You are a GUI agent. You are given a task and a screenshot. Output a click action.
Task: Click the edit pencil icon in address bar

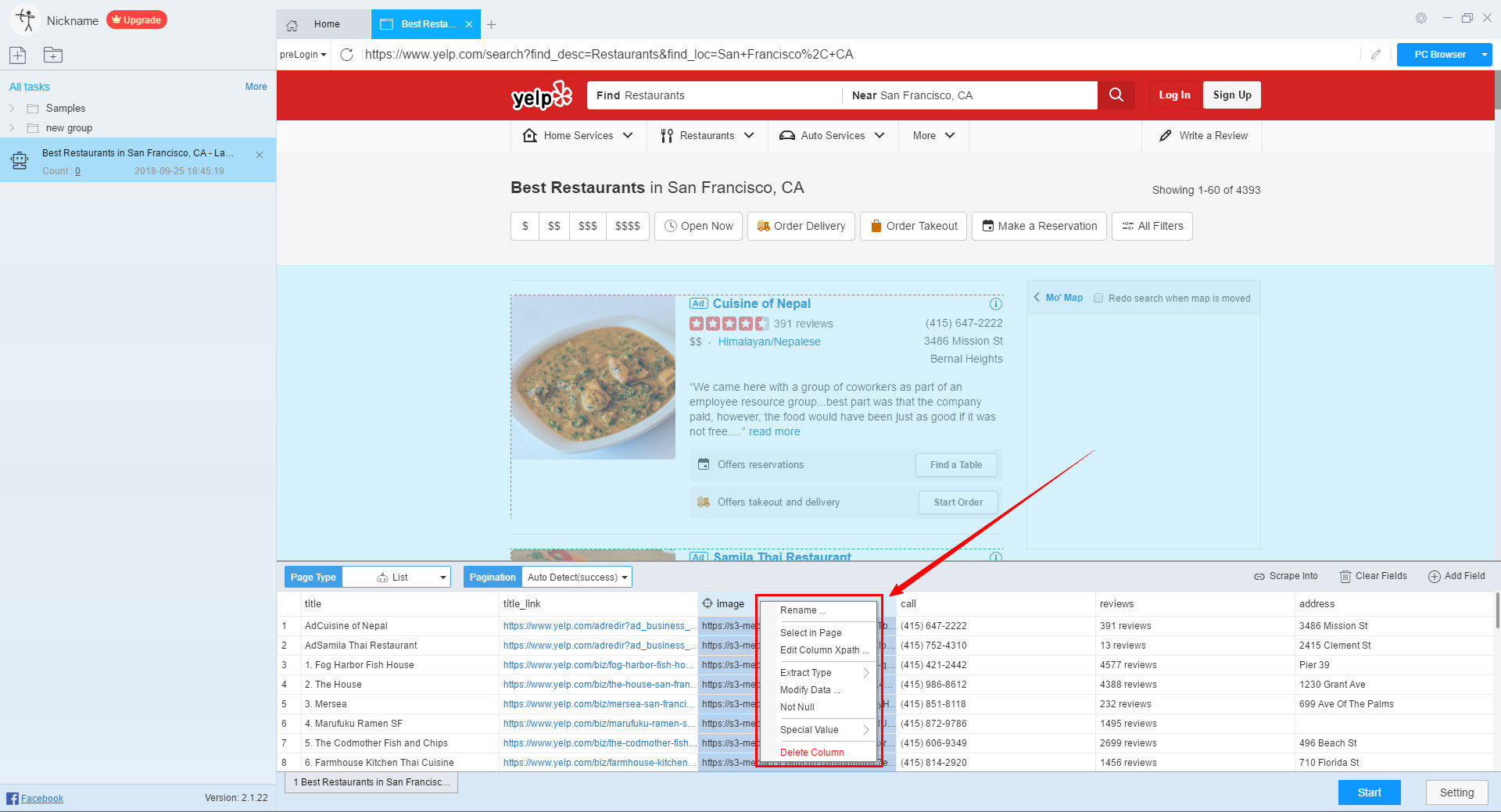coord(1376,55)
